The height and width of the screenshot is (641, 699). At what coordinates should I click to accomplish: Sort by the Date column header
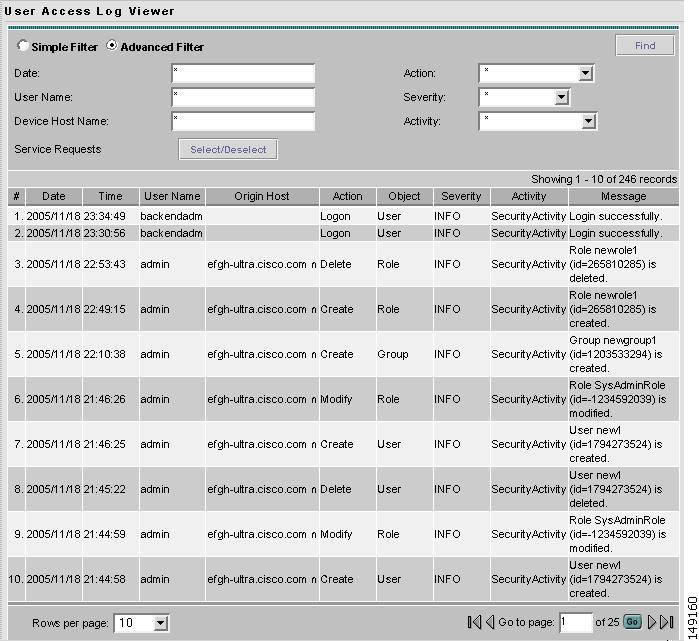(x=53, y=196)
